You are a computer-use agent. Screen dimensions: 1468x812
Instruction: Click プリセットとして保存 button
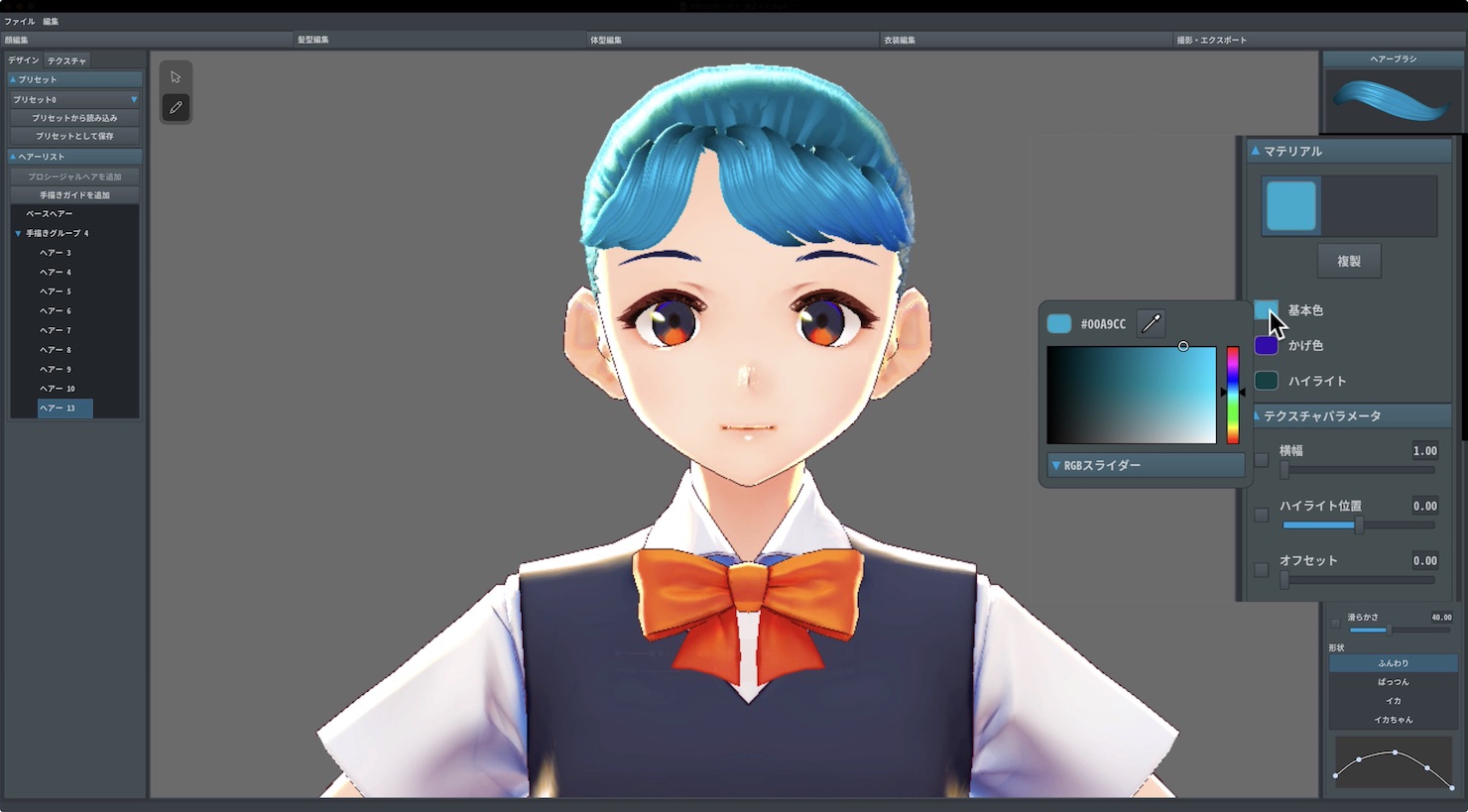coord(75,136)
